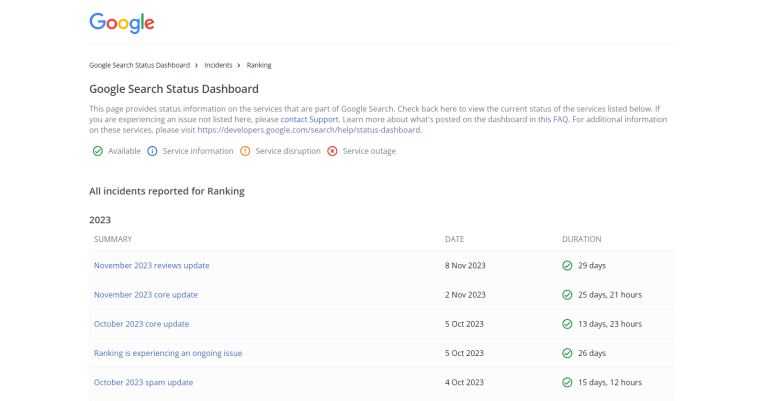Click the red Service outage icon

332,151
